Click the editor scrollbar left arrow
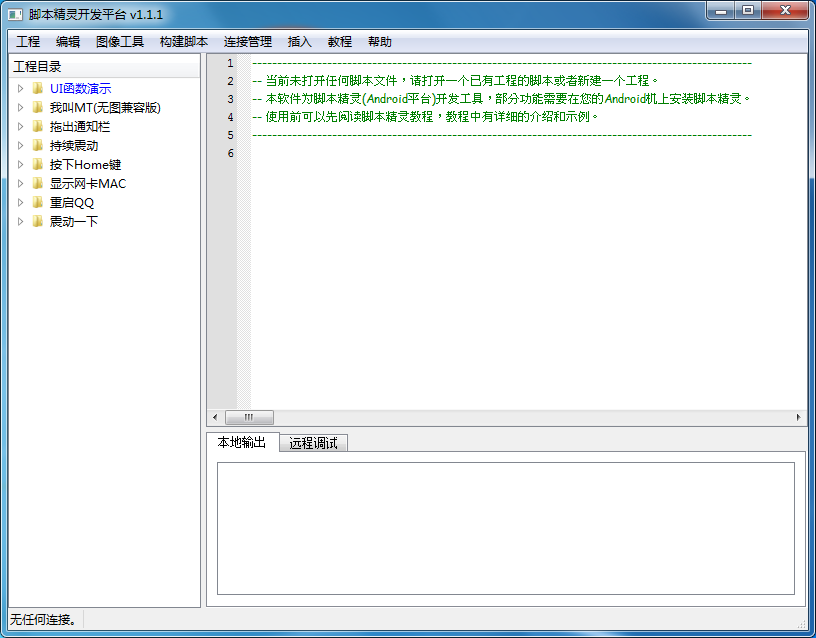Screen dimensions: 816x638 click(215, 417)
